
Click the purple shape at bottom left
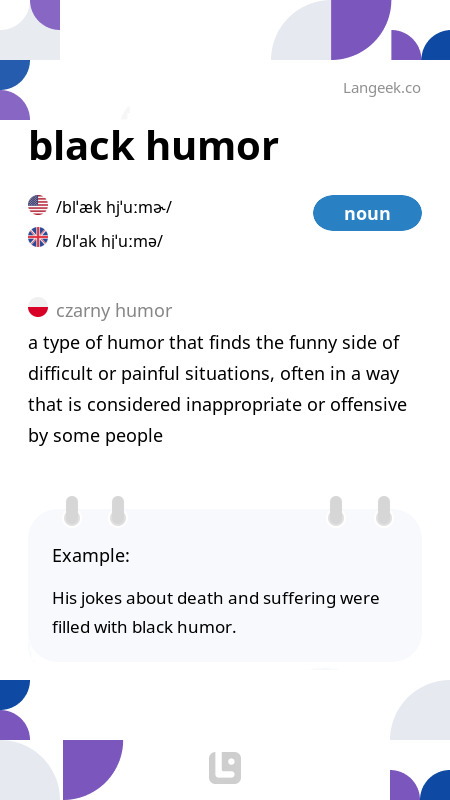coord(93,770)
